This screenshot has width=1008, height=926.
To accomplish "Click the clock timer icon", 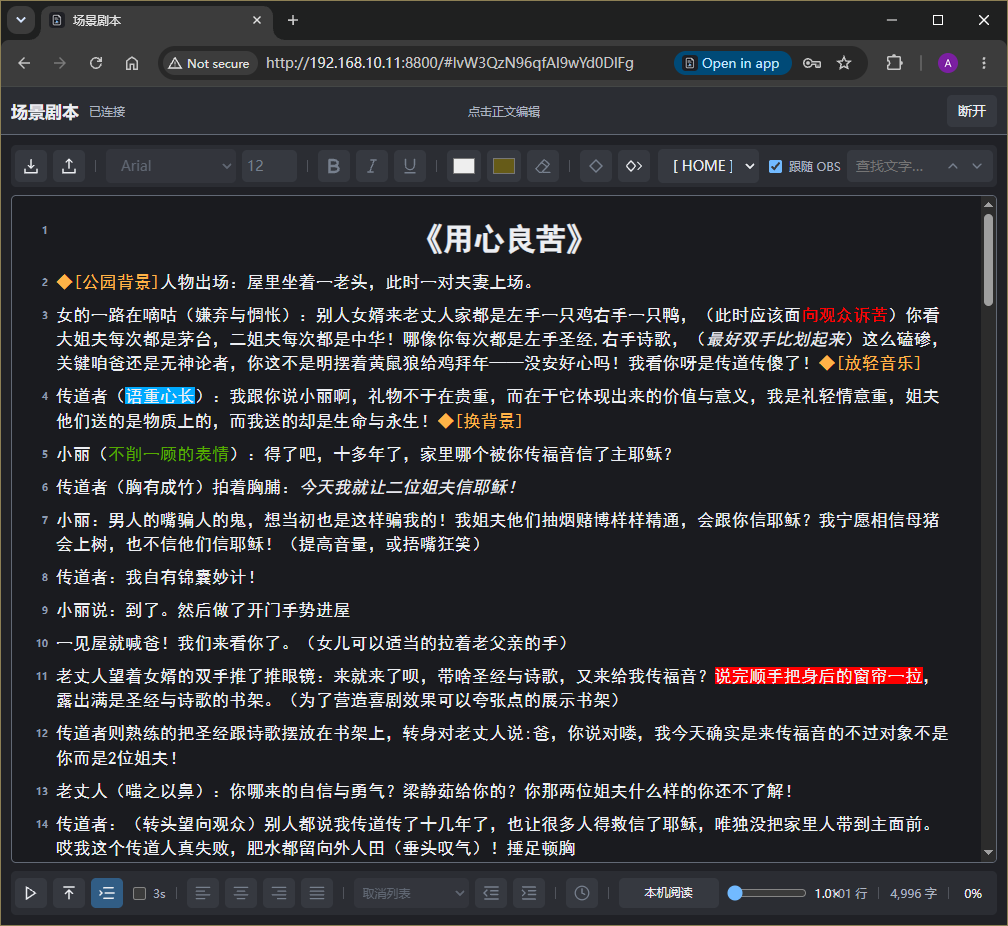I will [x=582, y=893].
